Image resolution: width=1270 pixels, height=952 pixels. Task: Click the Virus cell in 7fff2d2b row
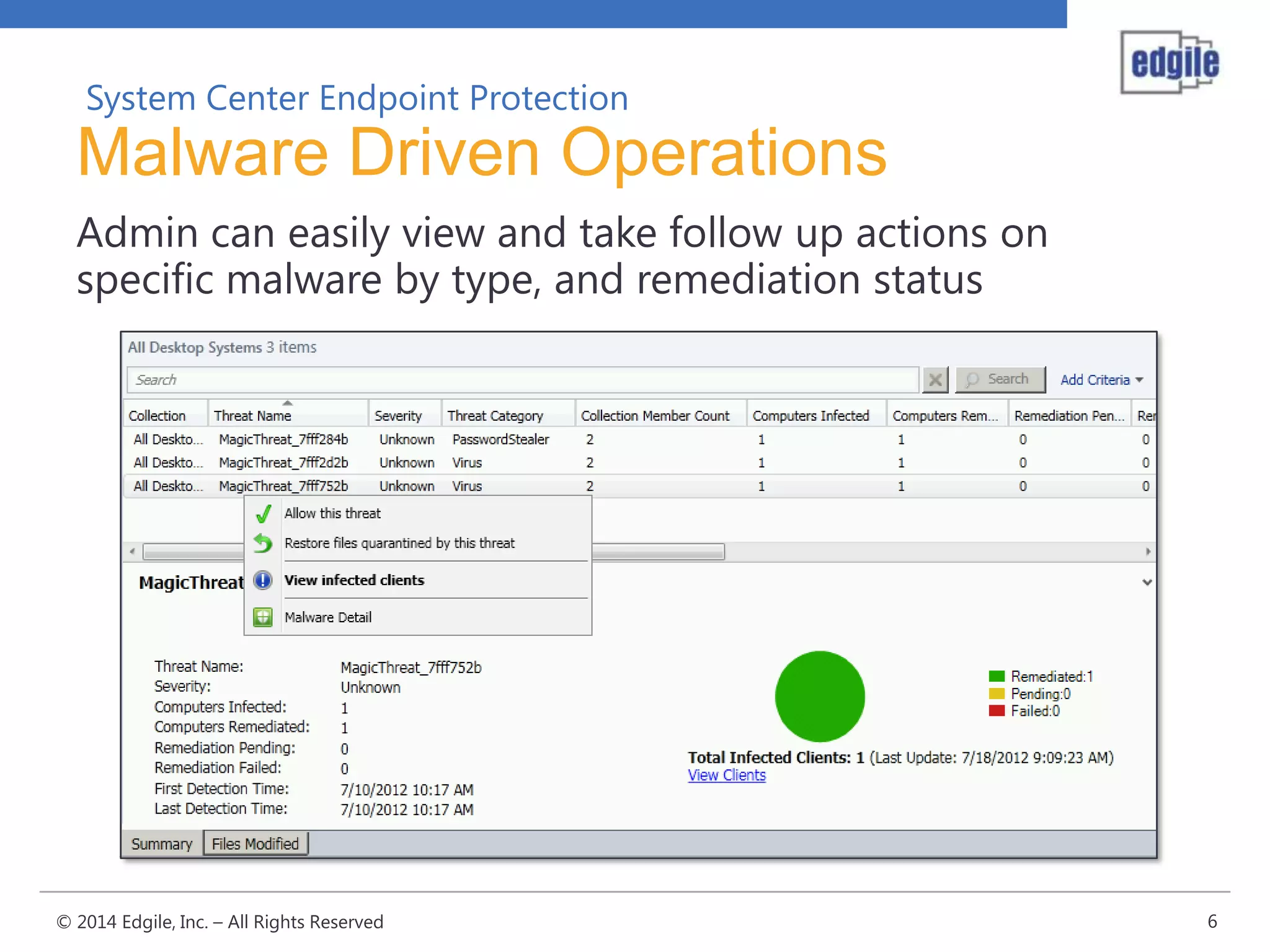467,463
